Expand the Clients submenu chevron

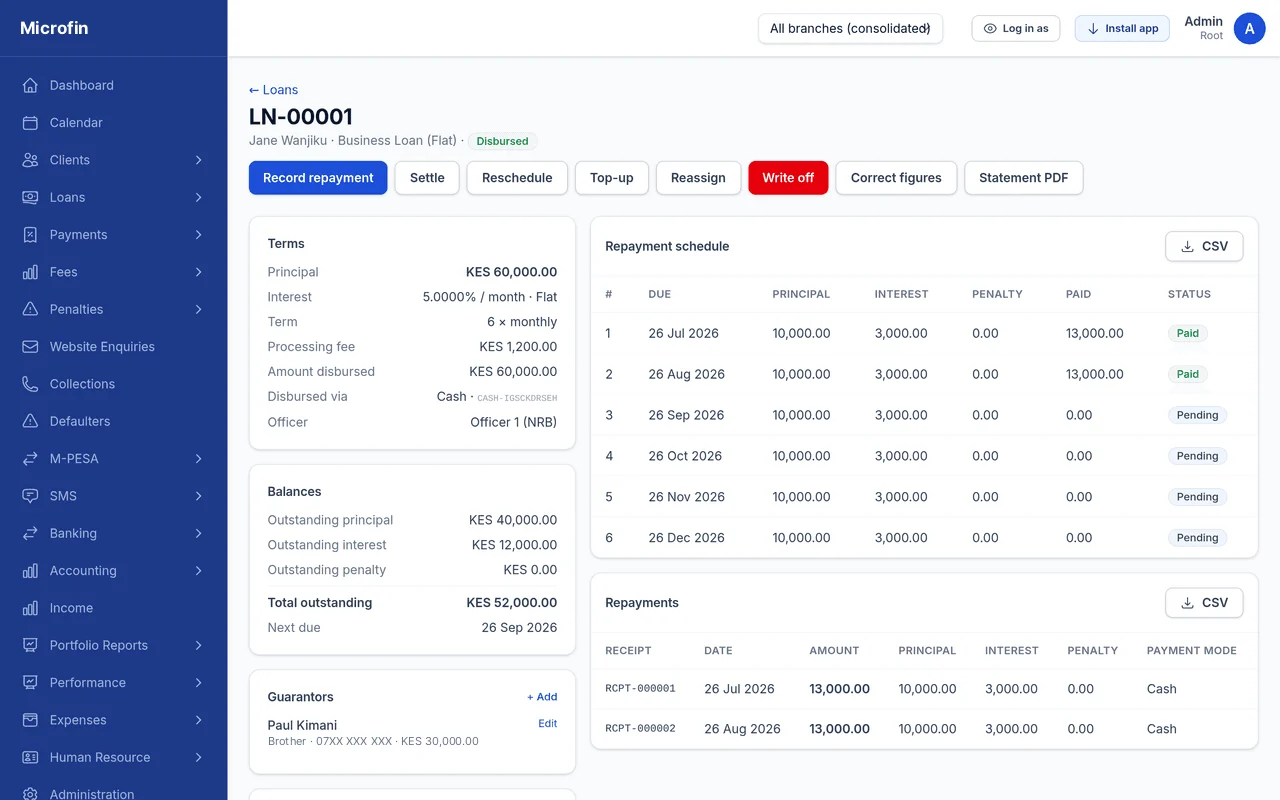(x=198, y=160)
